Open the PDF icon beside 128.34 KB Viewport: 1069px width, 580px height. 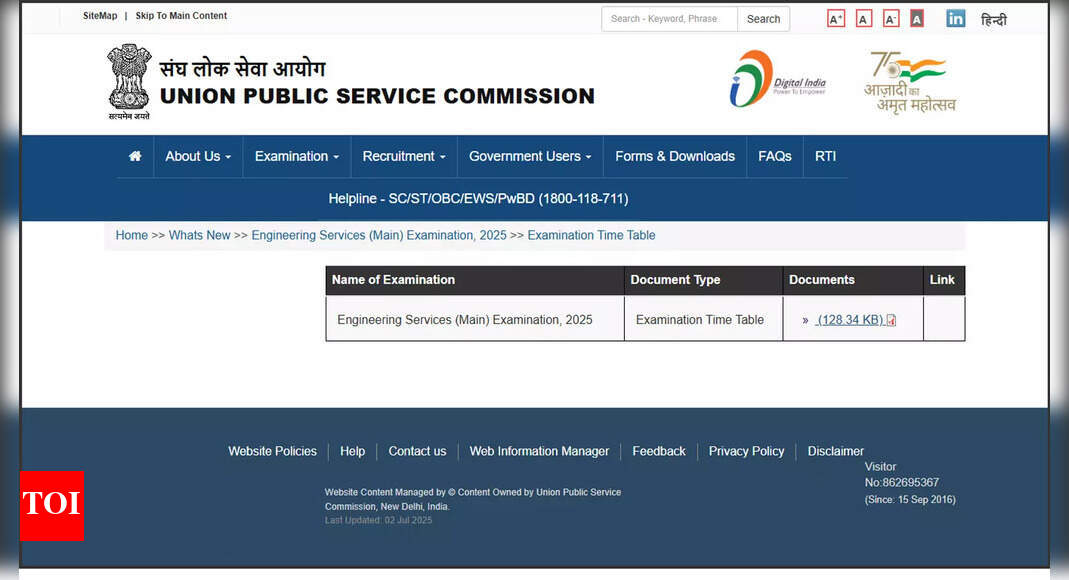click(891, 321)
